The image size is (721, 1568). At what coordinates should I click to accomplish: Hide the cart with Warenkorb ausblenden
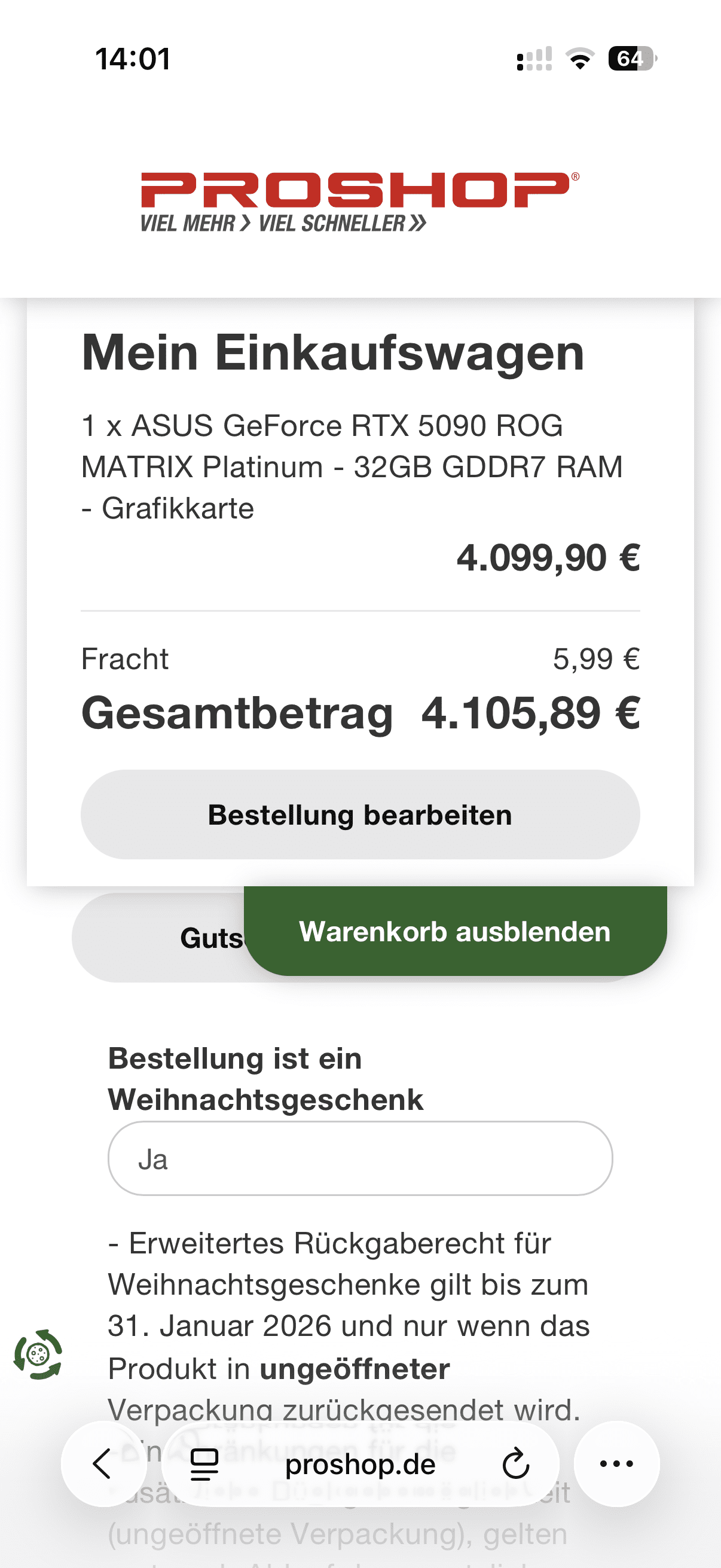(x=455, y=931)
